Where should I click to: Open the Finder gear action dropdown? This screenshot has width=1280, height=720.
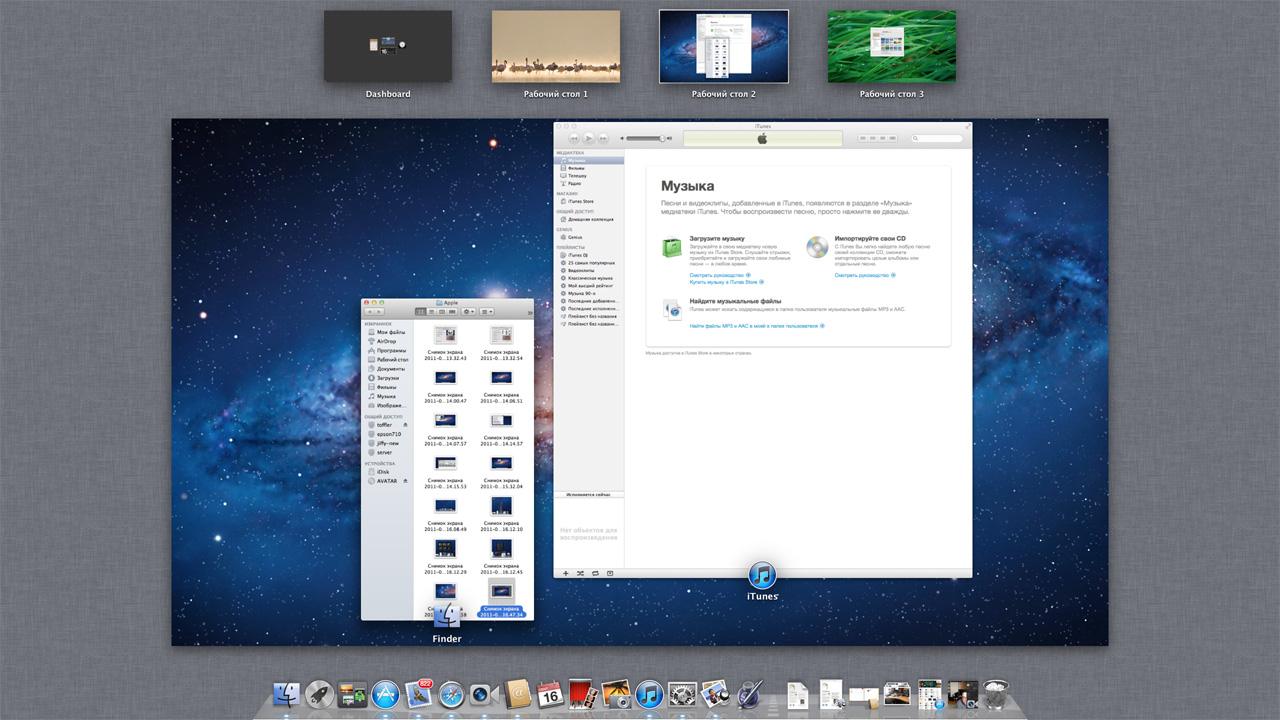click(x=468, y=313)
